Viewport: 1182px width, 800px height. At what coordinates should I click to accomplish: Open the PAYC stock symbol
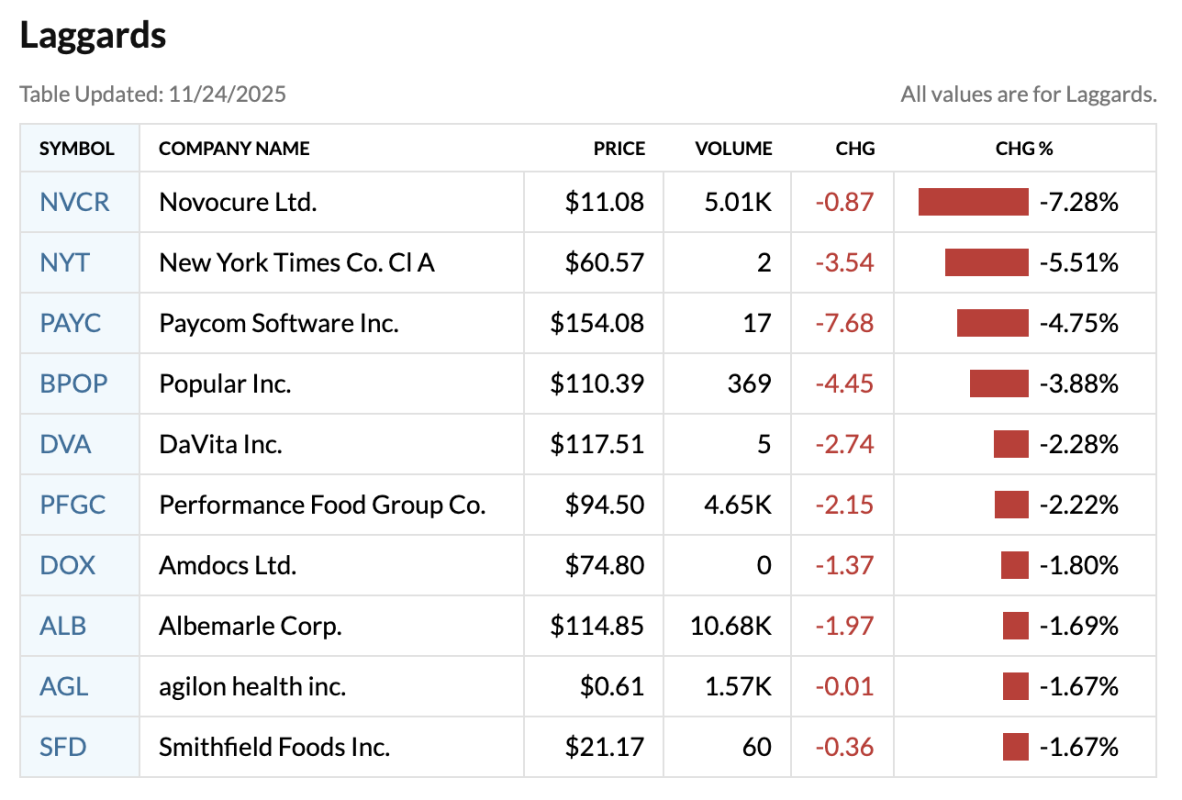70,323
